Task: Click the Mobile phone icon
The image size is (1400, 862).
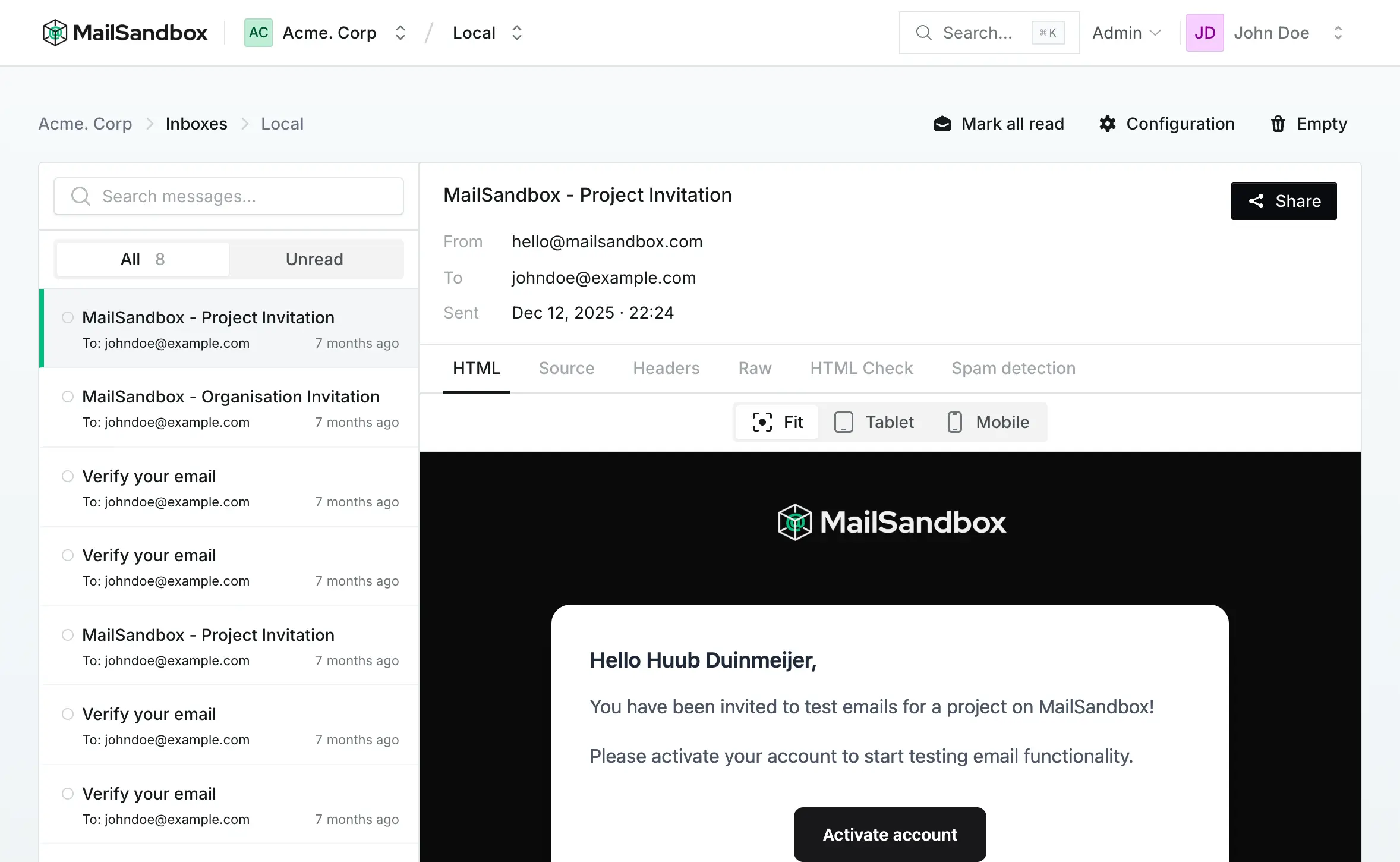Action: (955, 422)
